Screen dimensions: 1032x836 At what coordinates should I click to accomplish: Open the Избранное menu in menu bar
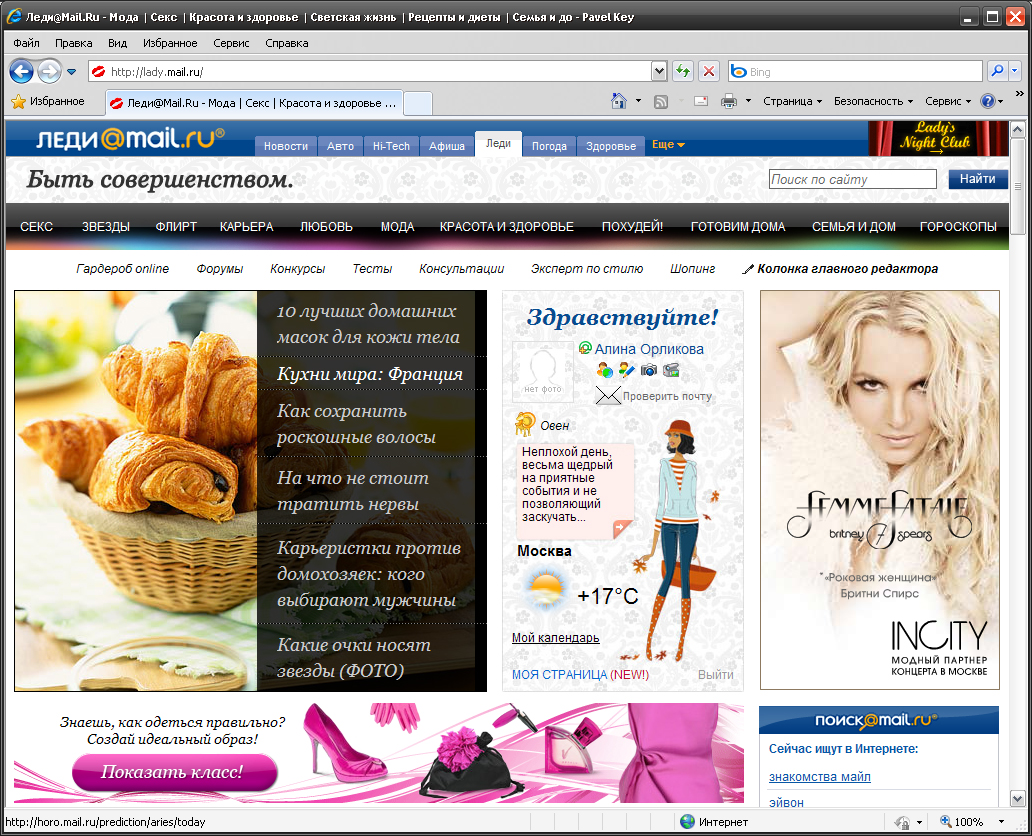170,43
